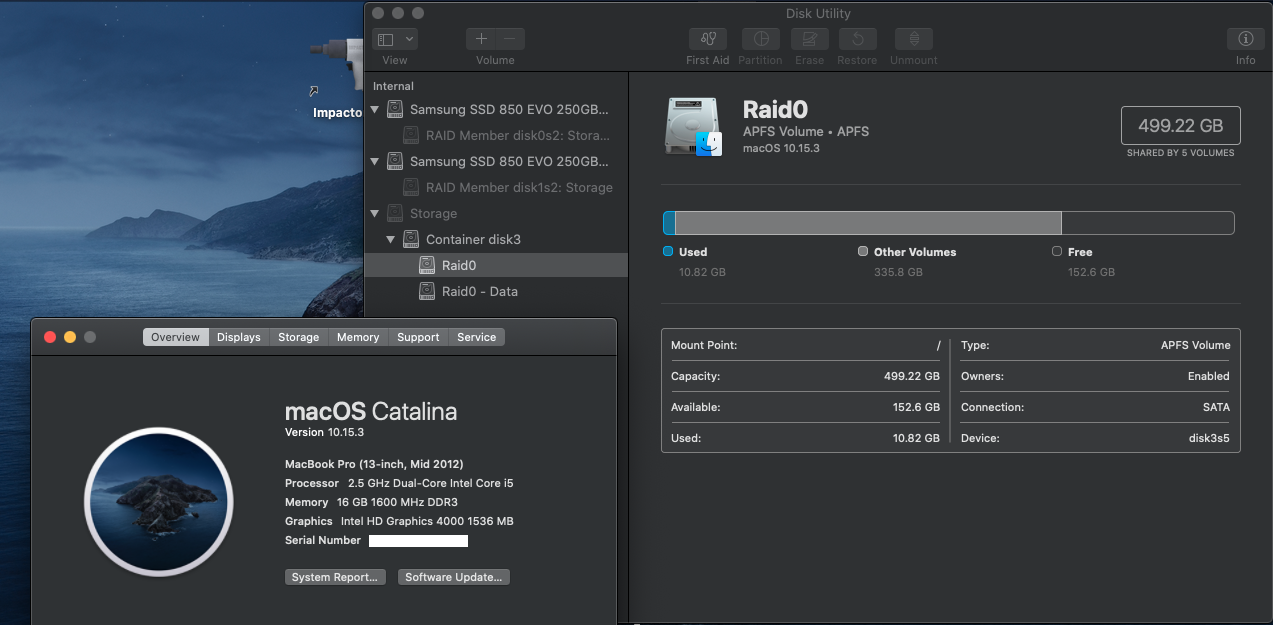
Task: Click the Unmount toolbar icon
Action: (914, 39)
